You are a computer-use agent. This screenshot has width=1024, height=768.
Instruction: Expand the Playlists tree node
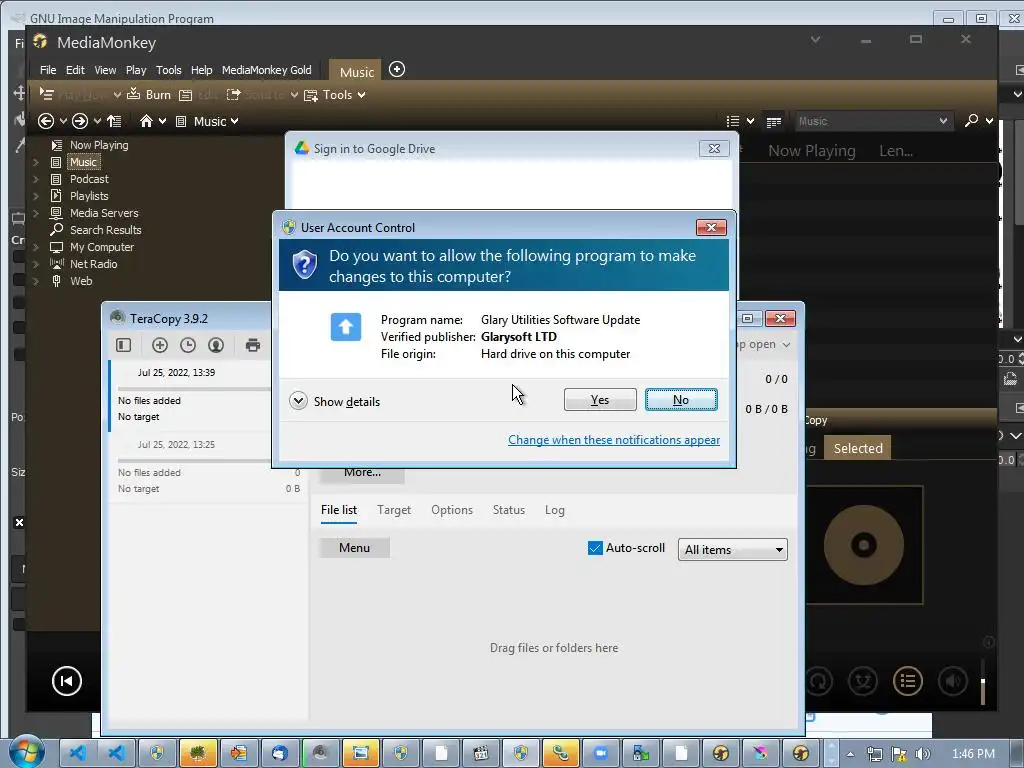[x=36, y=197]
